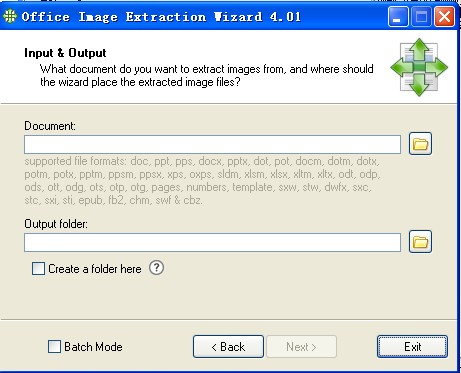
Task: Open help for Create a folder here
Action: point(156,268)
